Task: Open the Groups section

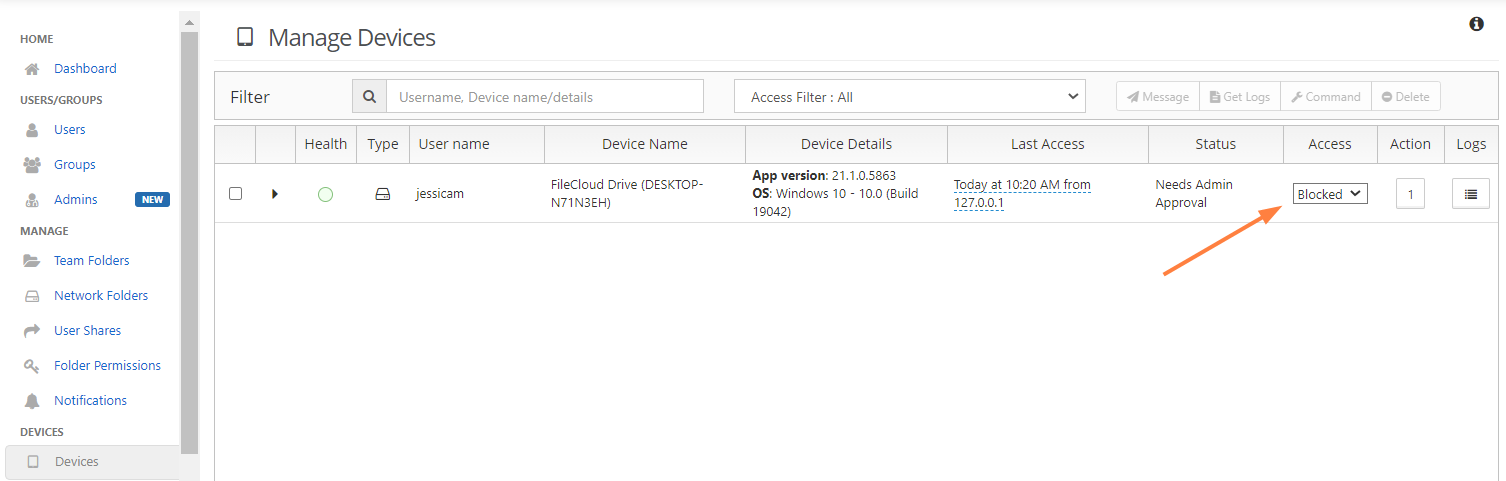Action: (74, 165)
